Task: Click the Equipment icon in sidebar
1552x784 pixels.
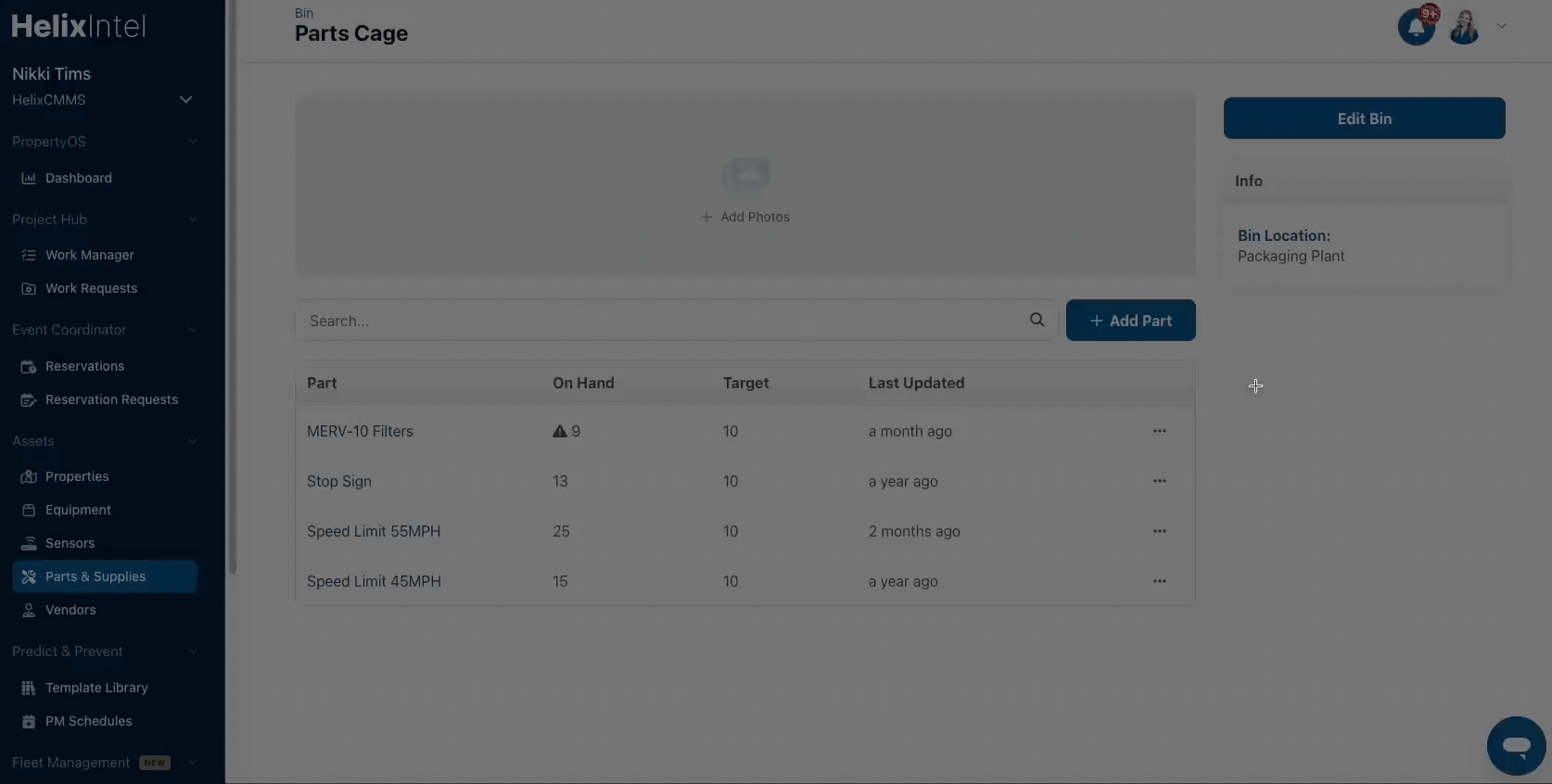Action: click(x=29, y=510)
